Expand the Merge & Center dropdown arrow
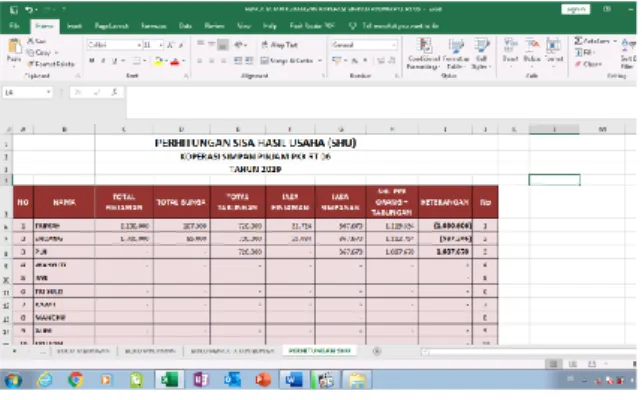Screen dimensions: 642x400 click(x=320, y=61)
